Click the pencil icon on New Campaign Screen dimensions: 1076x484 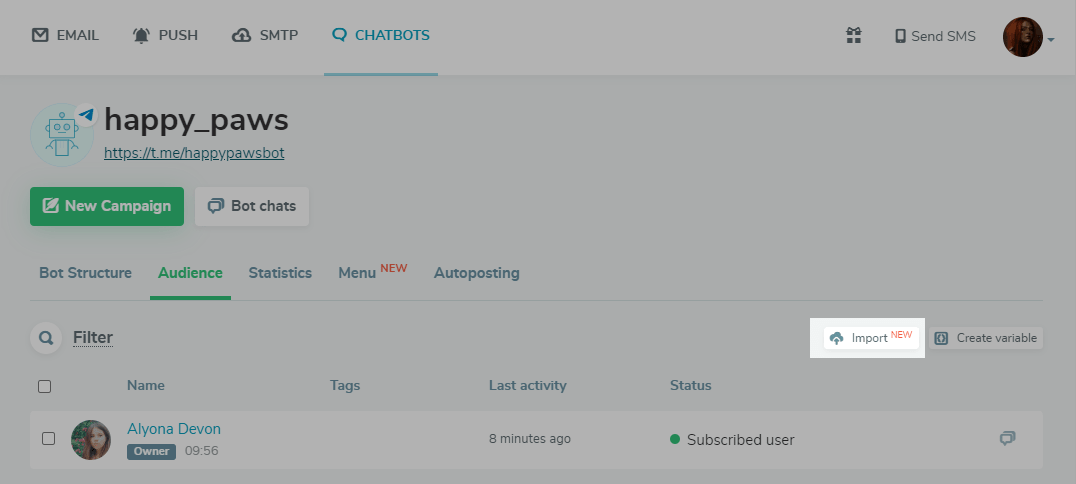(49, 206)
